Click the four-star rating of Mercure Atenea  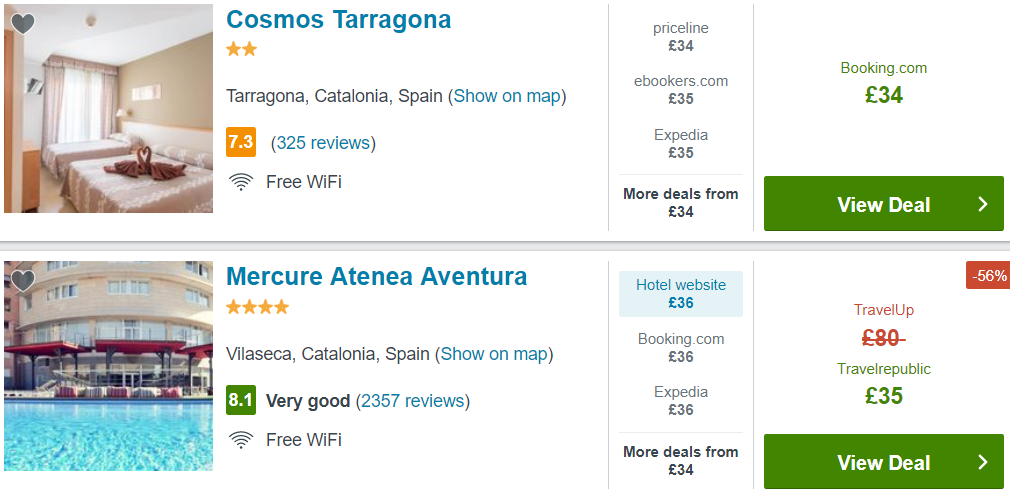click(258, 307)
